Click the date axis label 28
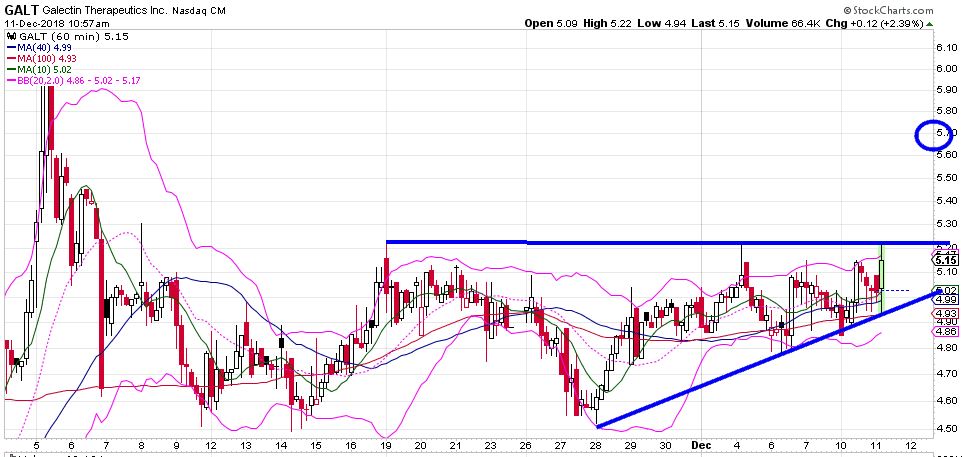 point(597,445)
